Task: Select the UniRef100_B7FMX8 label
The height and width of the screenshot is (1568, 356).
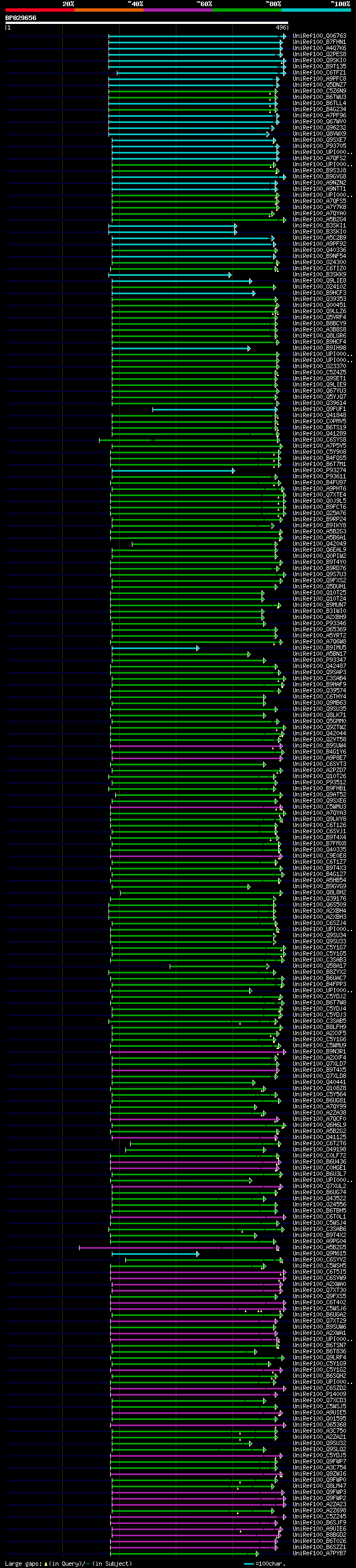Action: 319,843
